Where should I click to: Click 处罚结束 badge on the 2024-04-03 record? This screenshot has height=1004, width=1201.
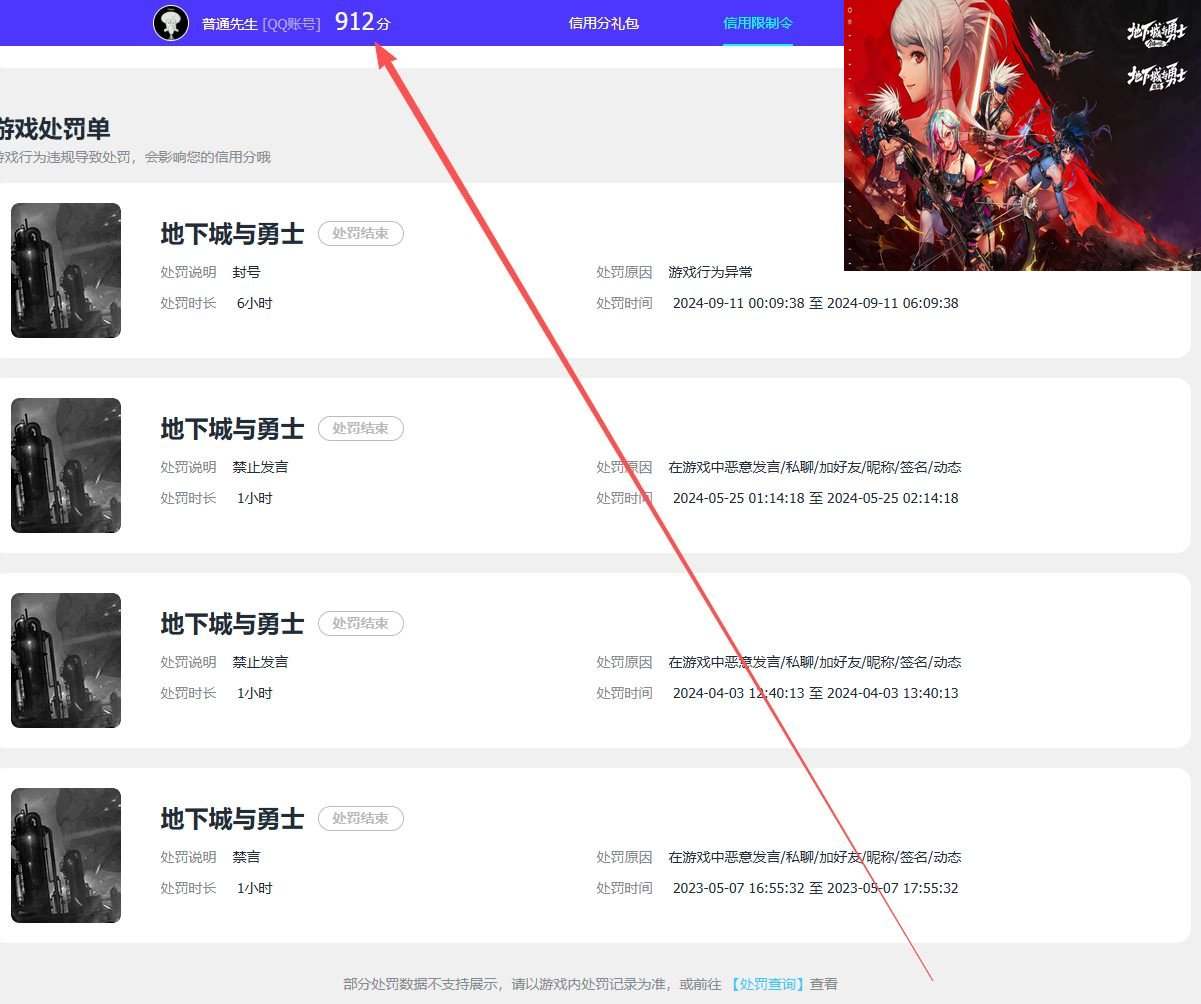361,623
